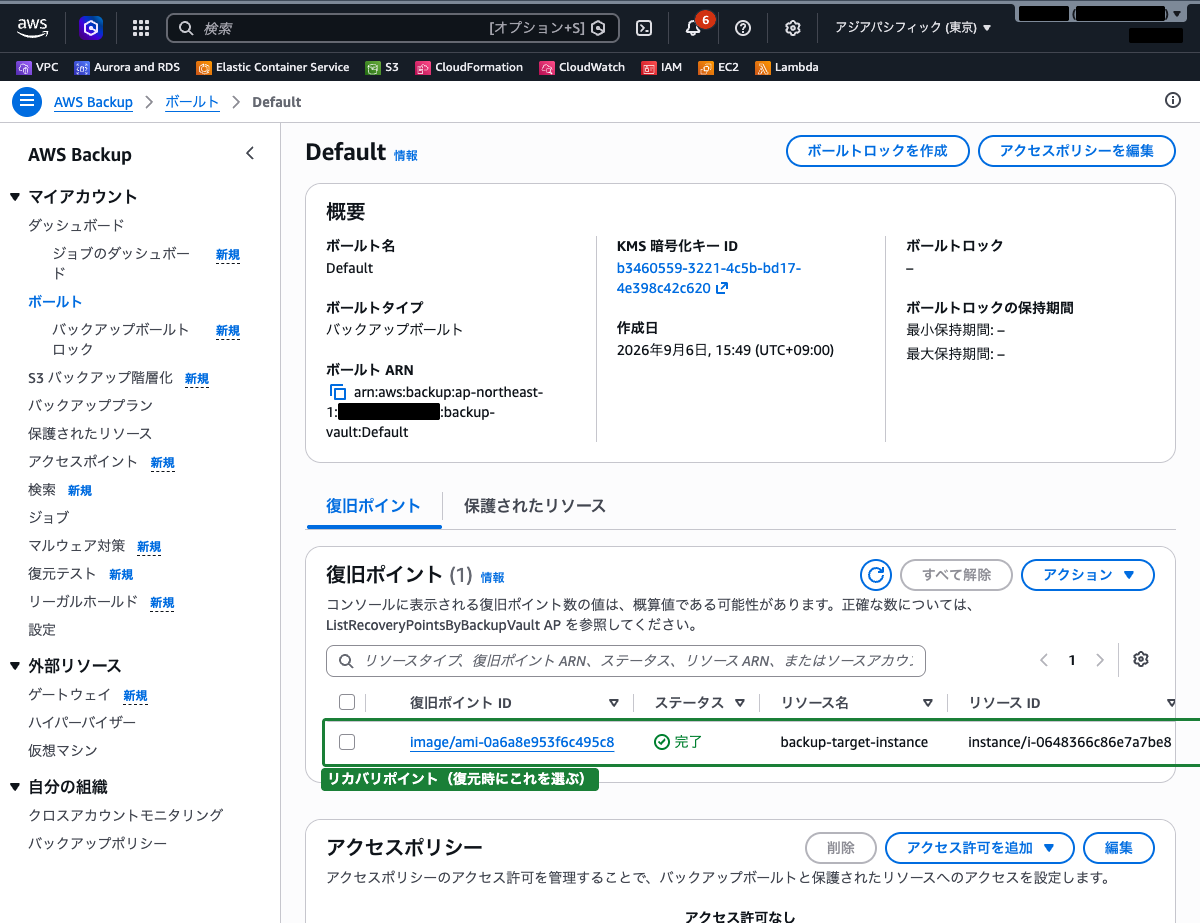Open VPC bookmark shortcut
This screenshot has width=1200, height=923.
point(38,67)
